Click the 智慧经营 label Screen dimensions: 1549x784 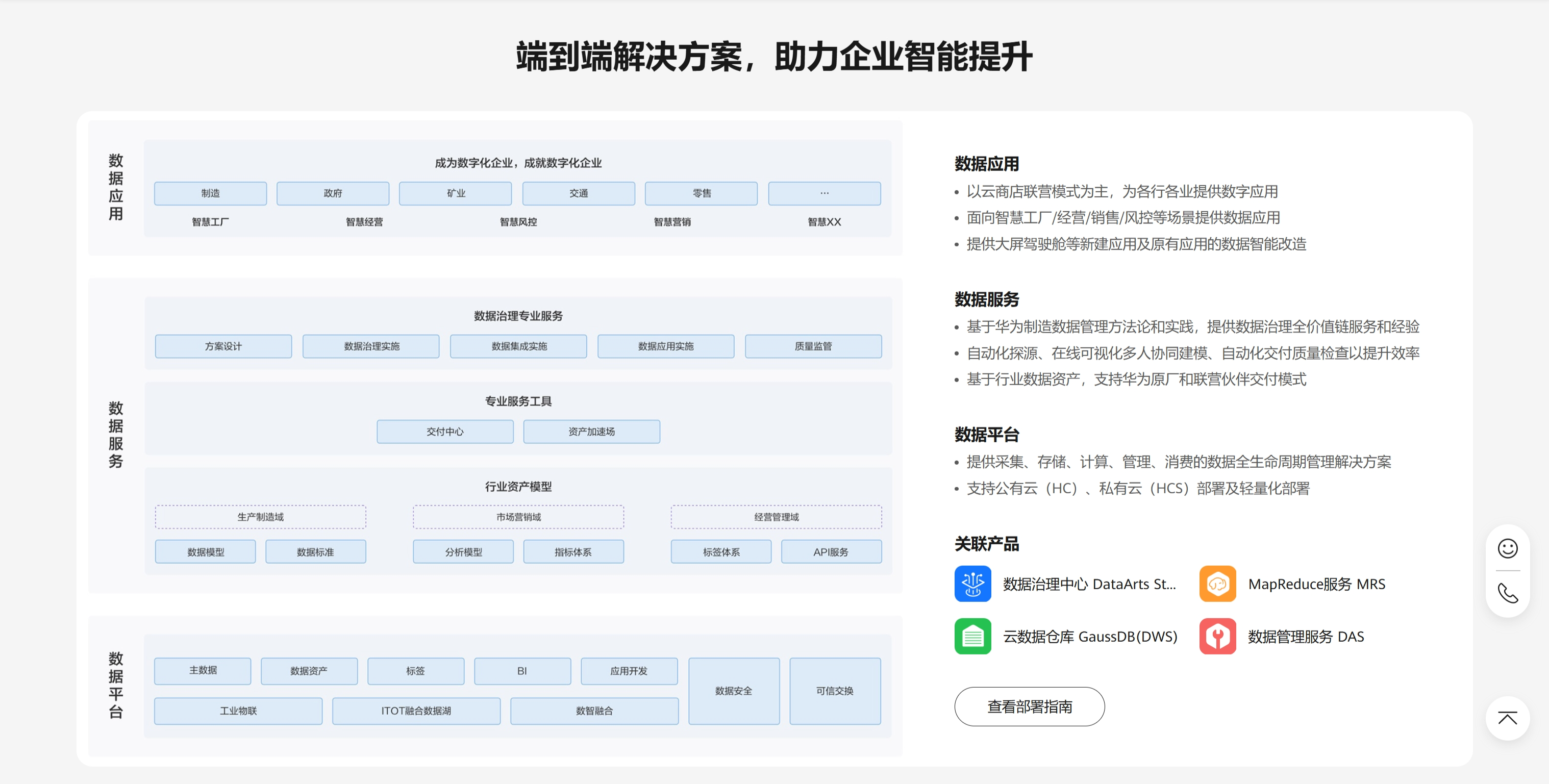coord(364,222)
